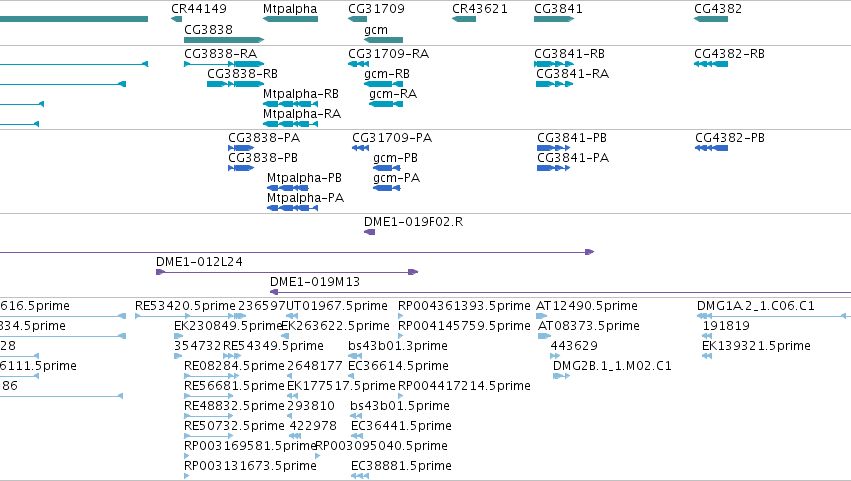The width and height of the screenshot is (851, 481).
Task: Click the AT08373.5prime EST label
Action: point(589,326)
